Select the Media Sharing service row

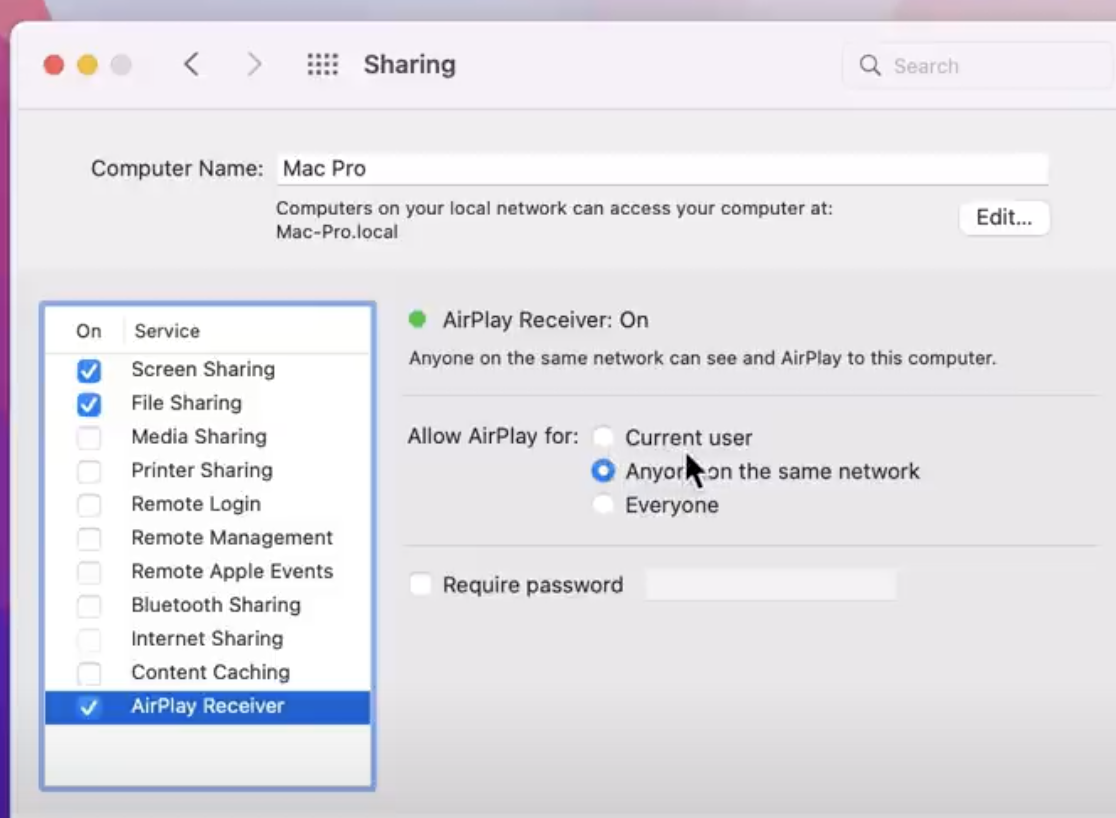(x=208, y=436)
